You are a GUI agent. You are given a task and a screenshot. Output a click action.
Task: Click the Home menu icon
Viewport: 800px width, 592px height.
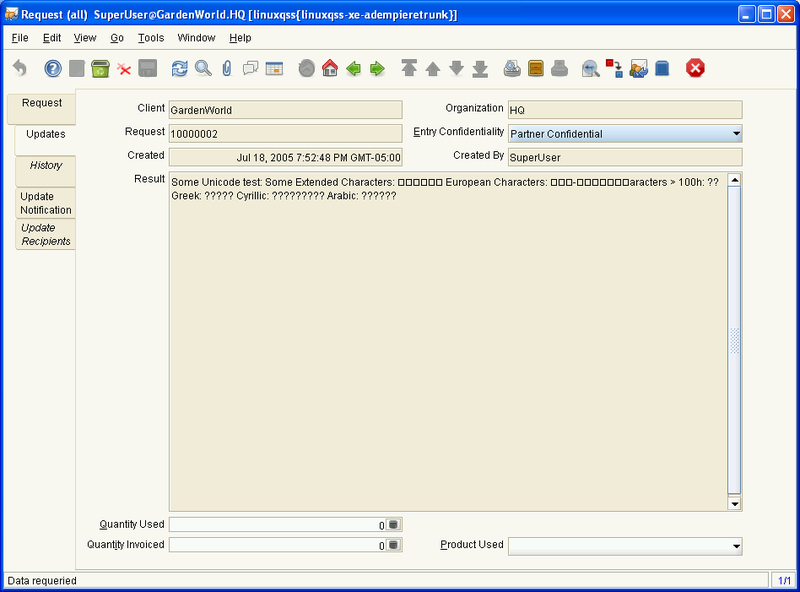(330, 68)
